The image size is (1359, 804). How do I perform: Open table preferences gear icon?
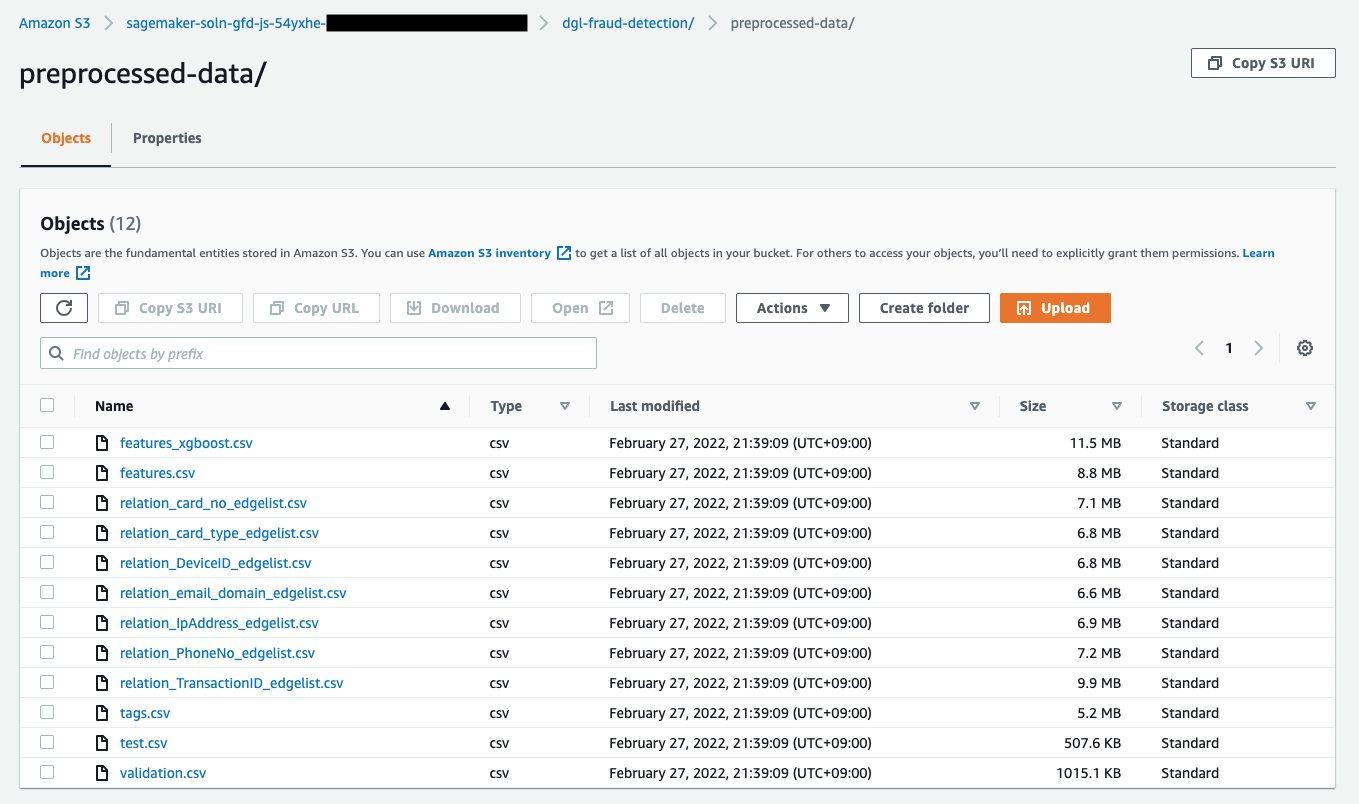tap(1305, 348)
